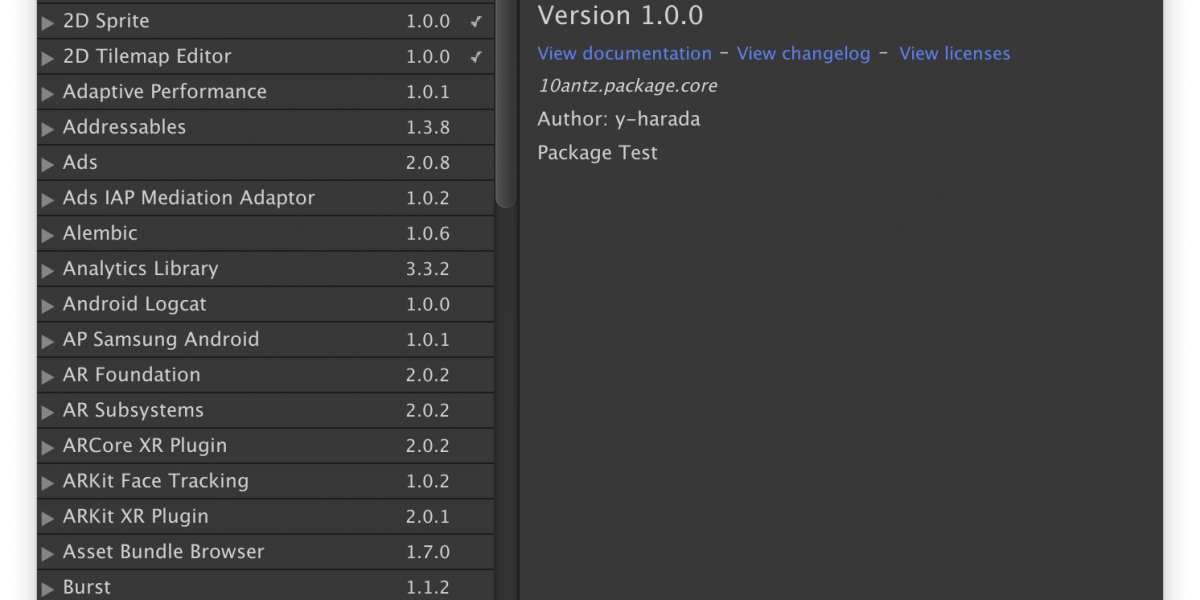
Task: Open the View licenses link
Action: (954, 54)
